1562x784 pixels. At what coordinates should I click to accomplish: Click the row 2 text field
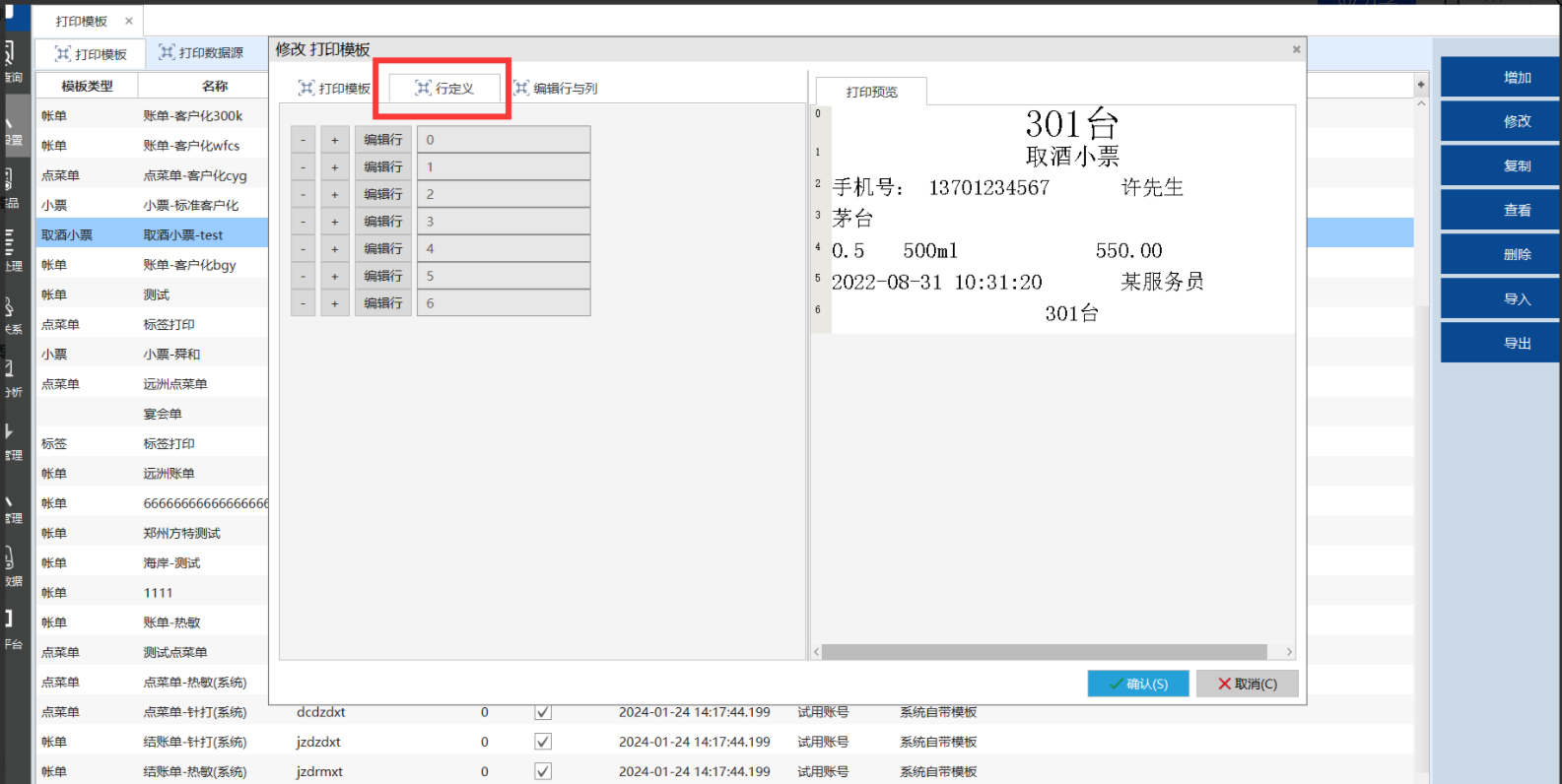[x=503, y=195]
